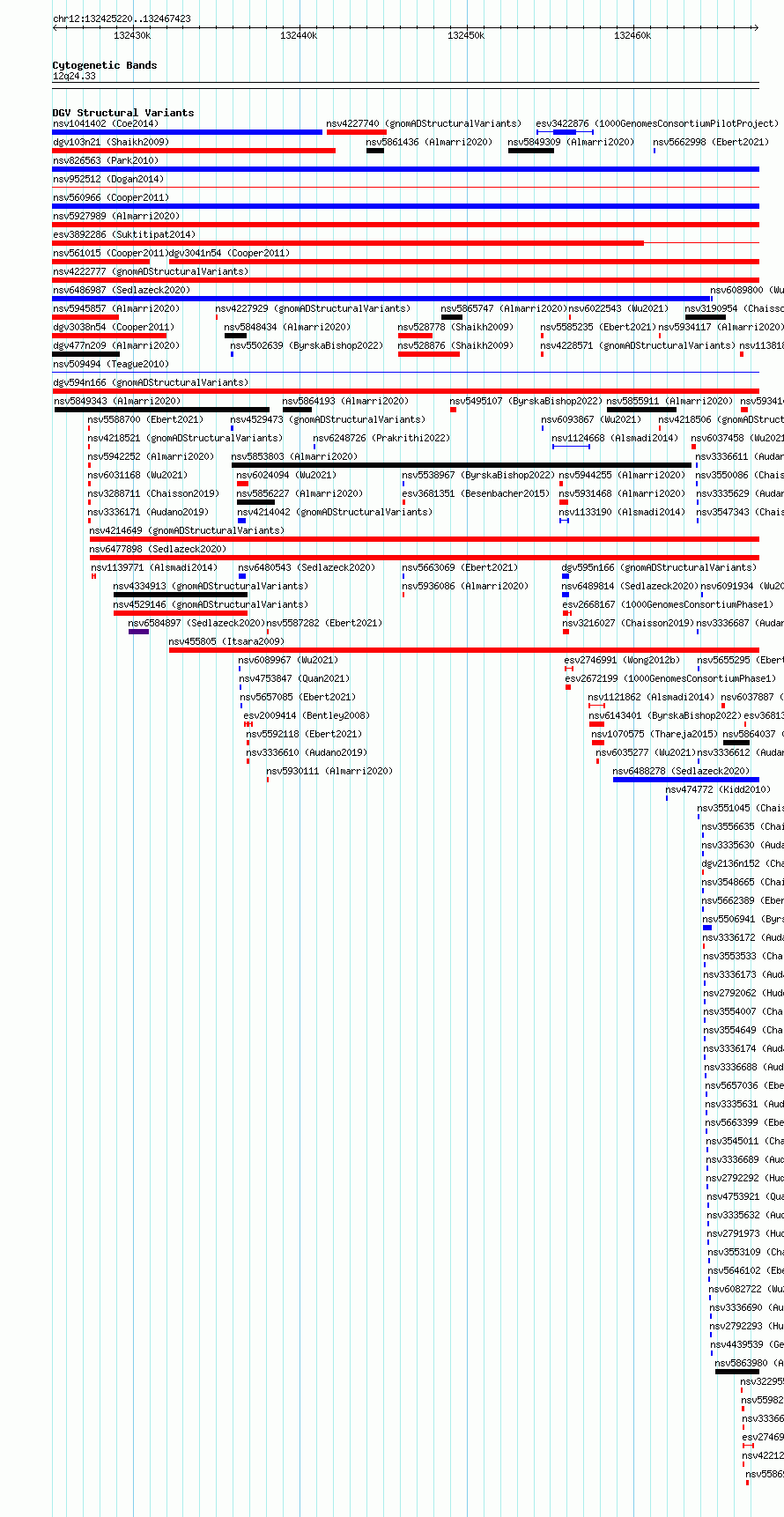Click nsv561015 (Cooper2011) label
784x1517 pixels.
pyautogui.click(x=109, y=253)
